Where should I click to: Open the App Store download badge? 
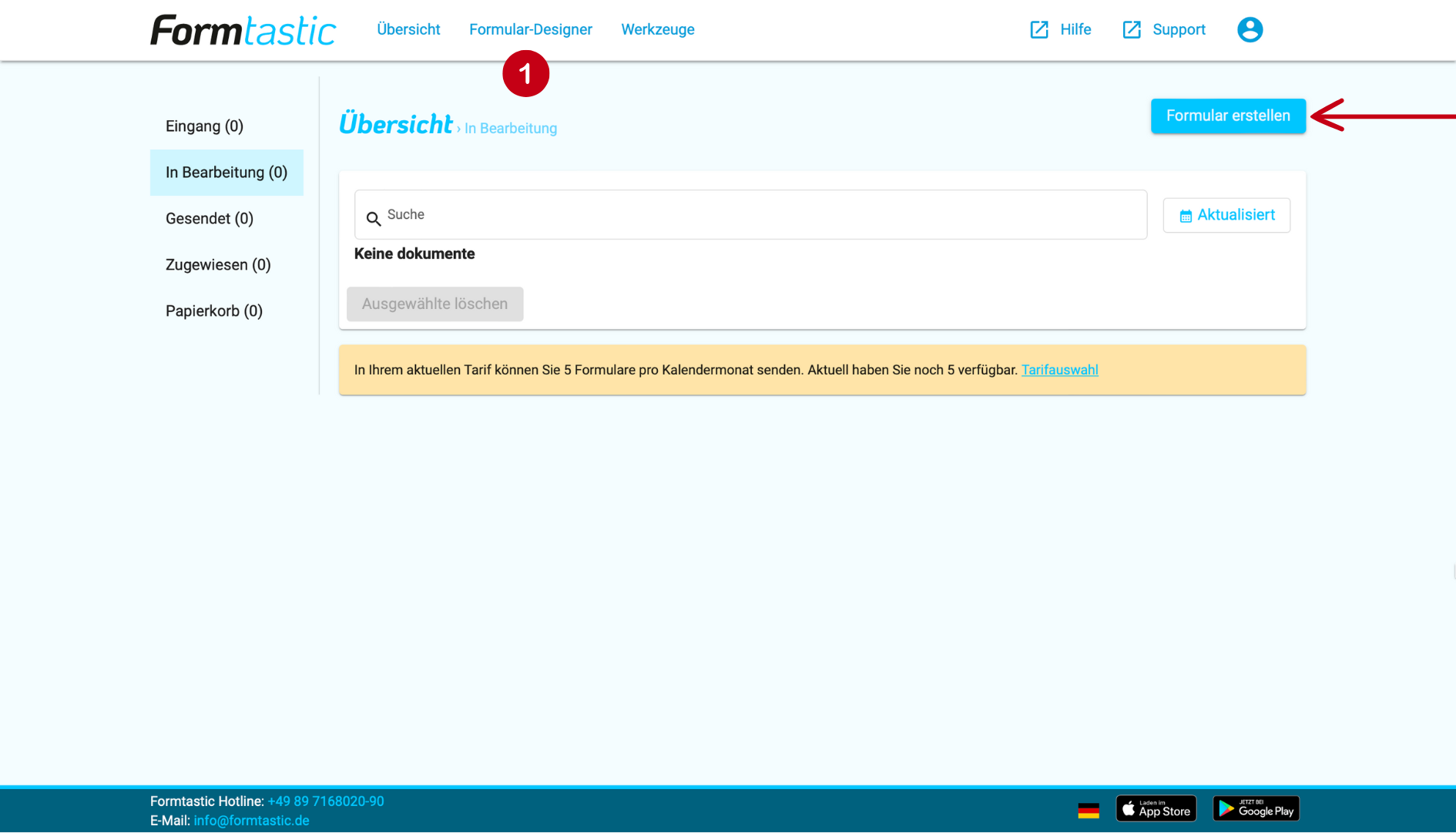coord(1156,808)
